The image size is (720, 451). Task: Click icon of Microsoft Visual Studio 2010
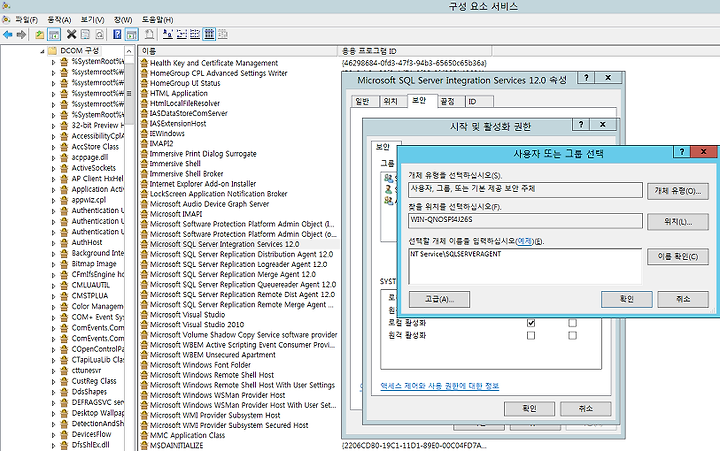coord(145,325)
